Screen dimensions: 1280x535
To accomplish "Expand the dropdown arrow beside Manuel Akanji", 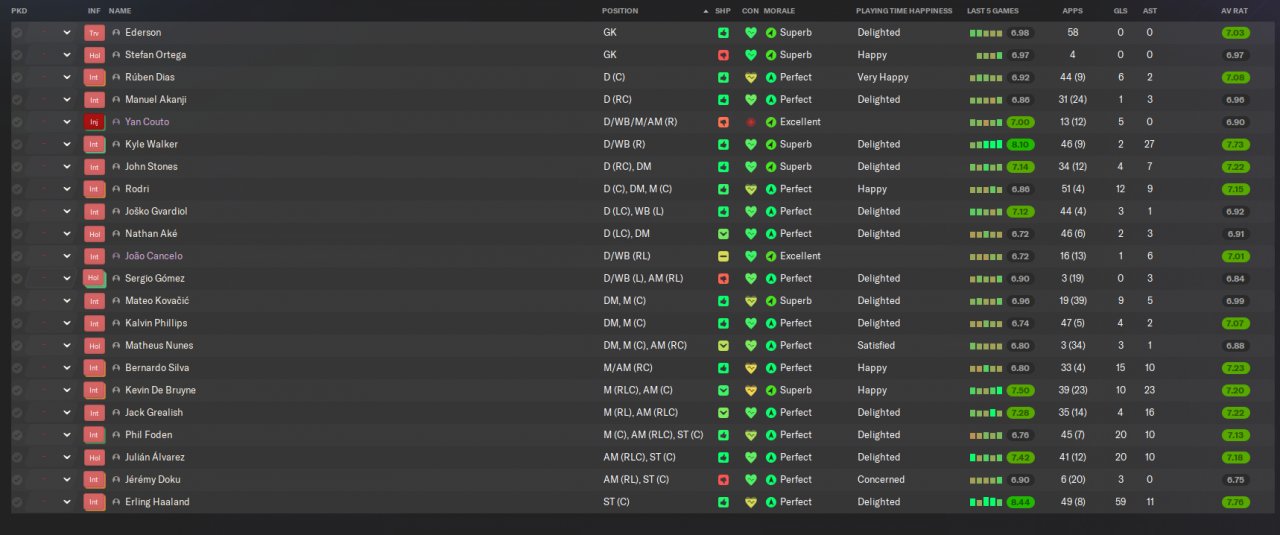I will click(67, 100).
